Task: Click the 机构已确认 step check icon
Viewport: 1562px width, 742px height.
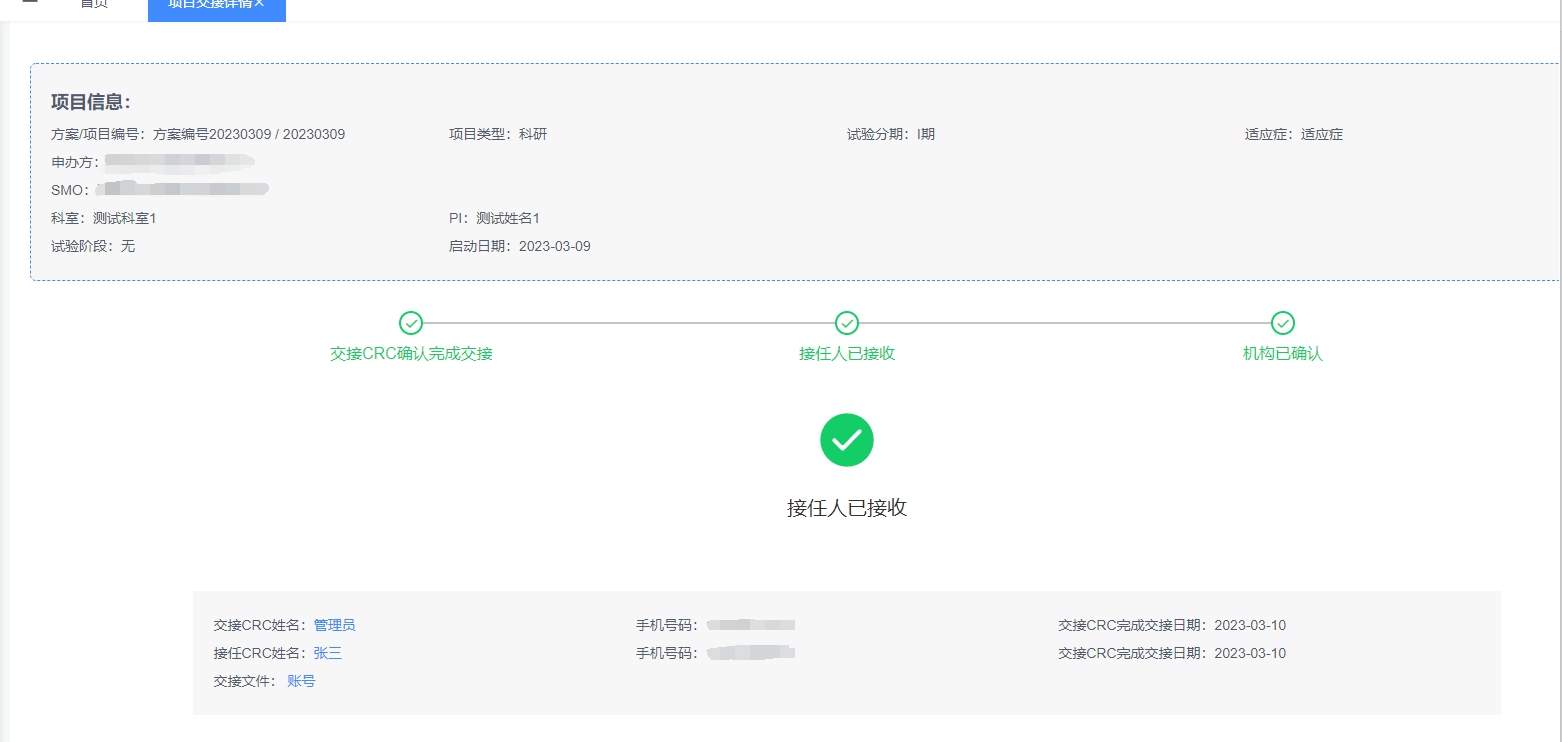Action: [1283, 323]
